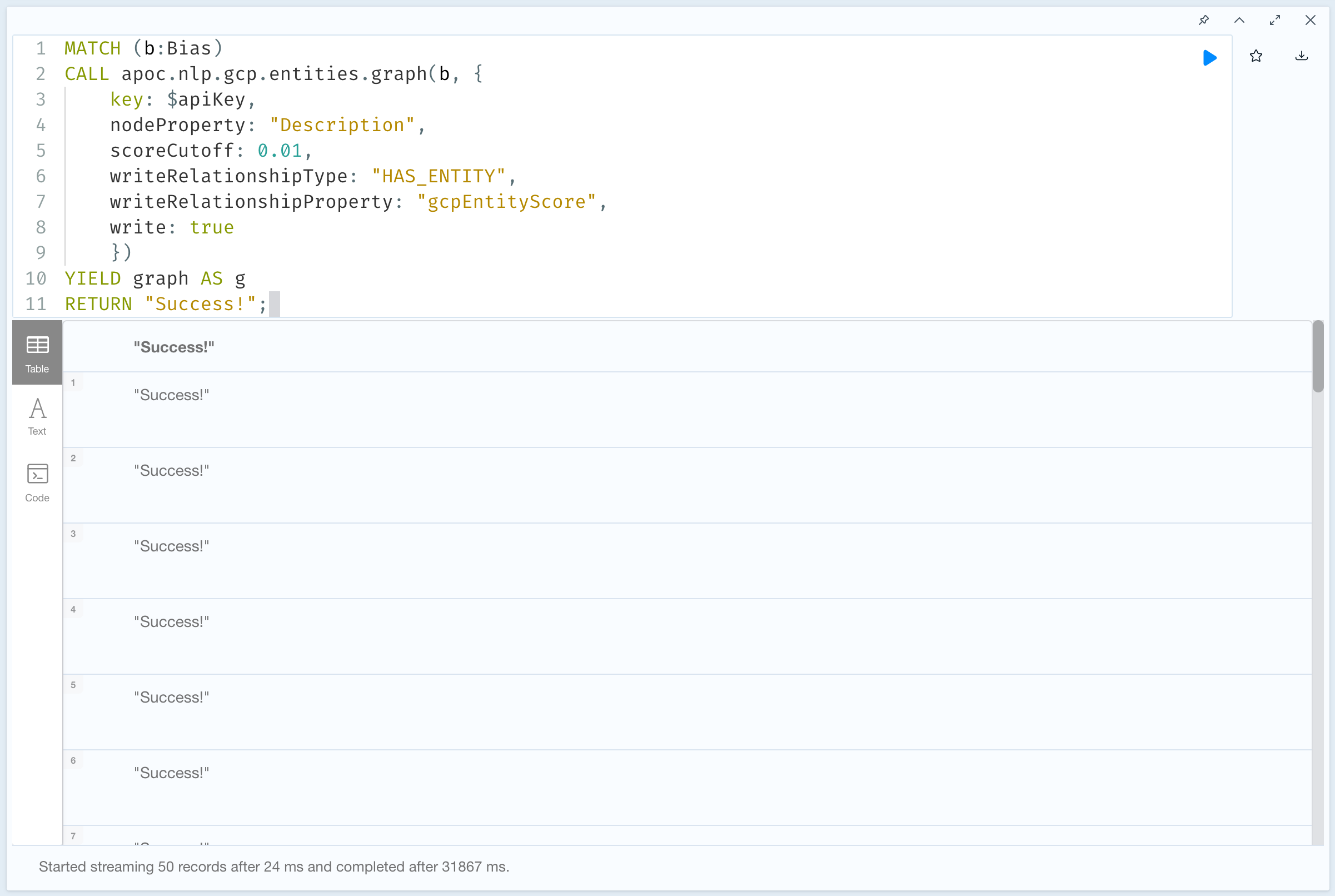Download query results with export icon
Screen dimensions: 1335x896
coord(1301,56)
